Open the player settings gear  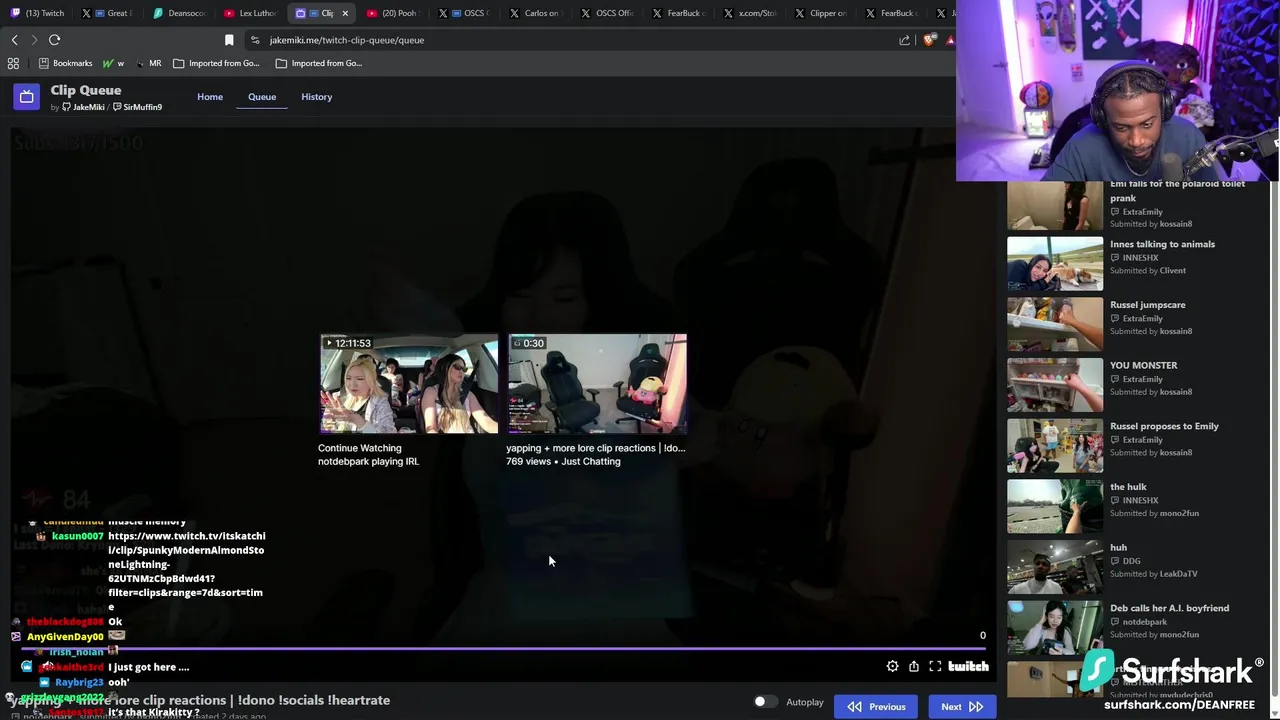click(892, 666)
